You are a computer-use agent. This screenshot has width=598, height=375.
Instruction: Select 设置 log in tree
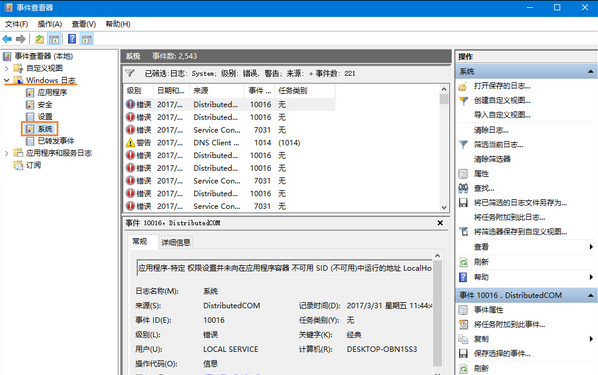coord(45,117)
